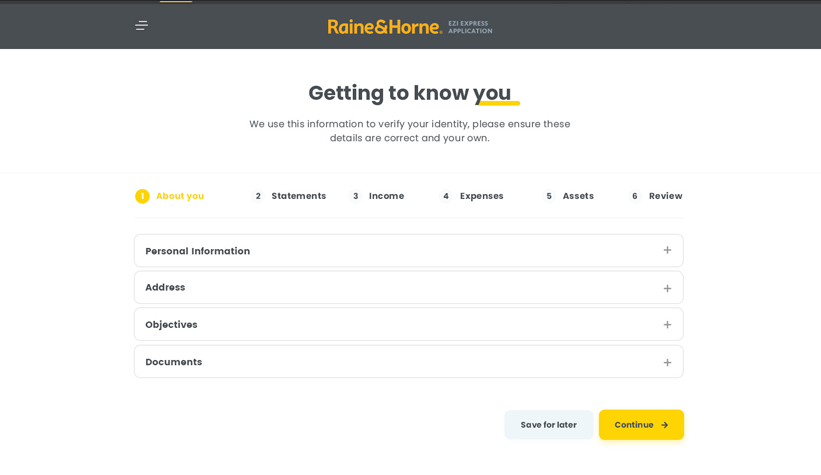821x475 pixels.
Task: Click the plus icon beside Objectives
Action: 667,325
